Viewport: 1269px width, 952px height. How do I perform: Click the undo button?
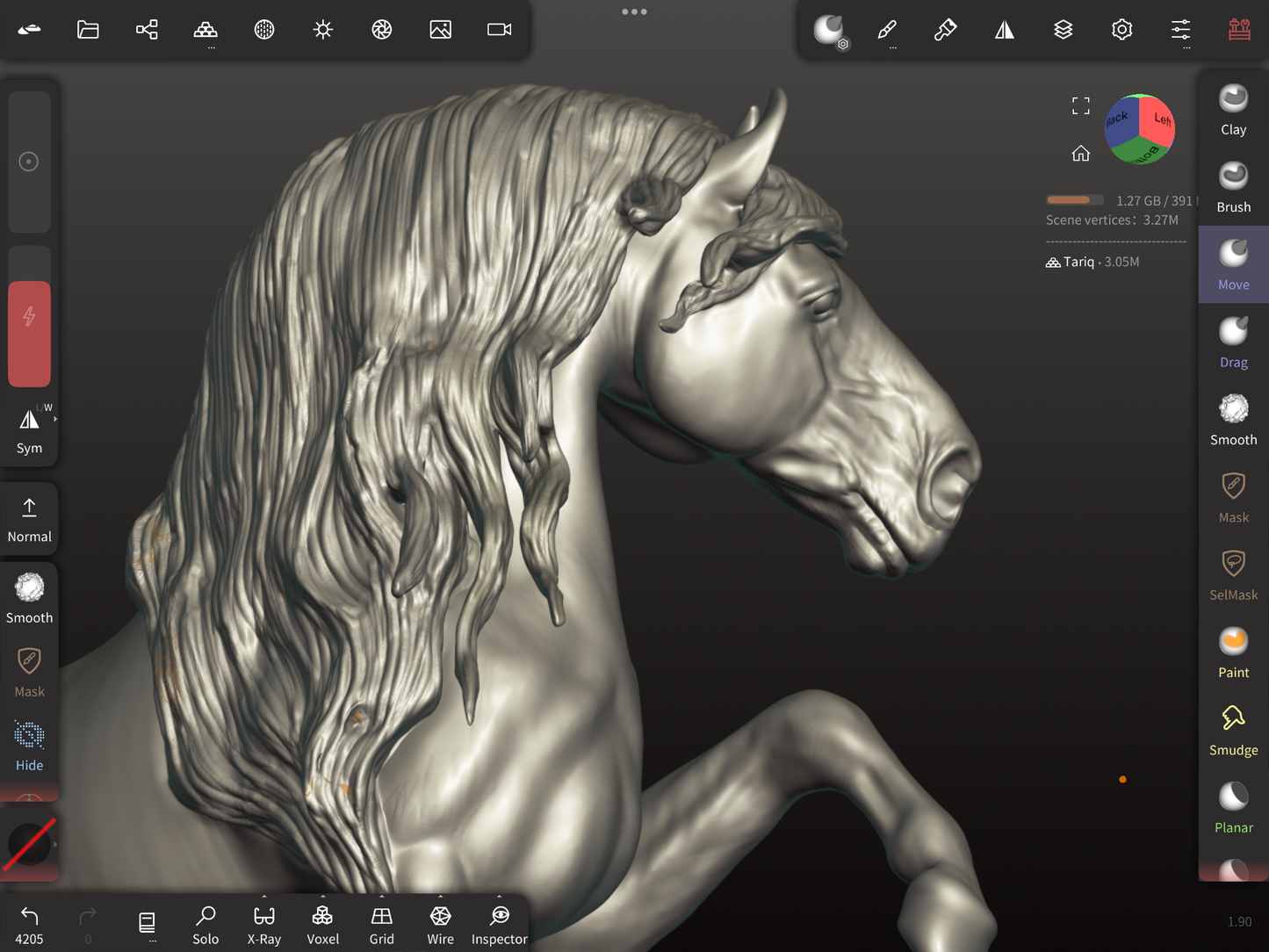tap(29, 925)
